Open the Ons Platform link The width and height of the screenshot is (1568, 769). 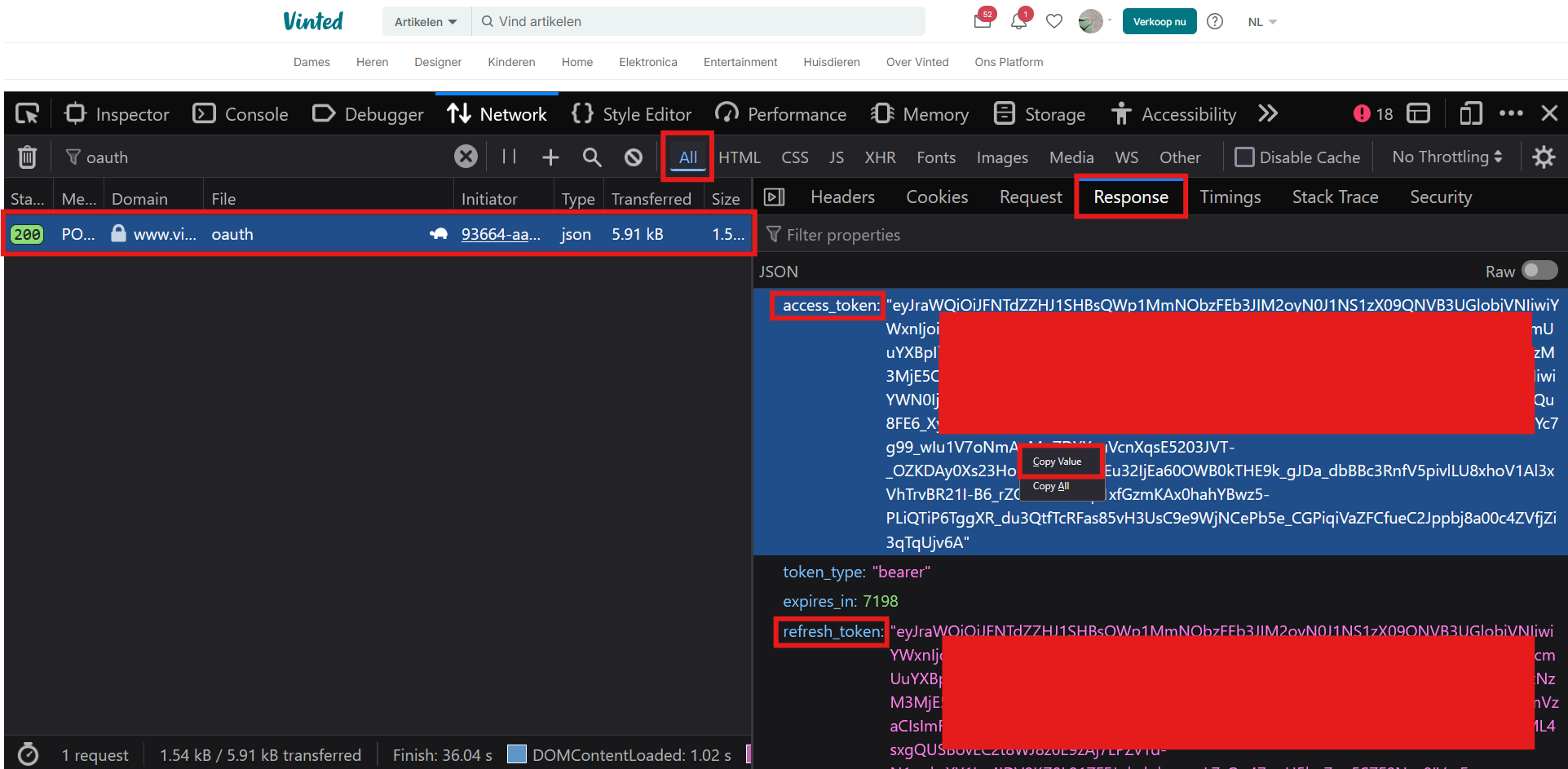pyautogui.click(x=1009, y=62)
